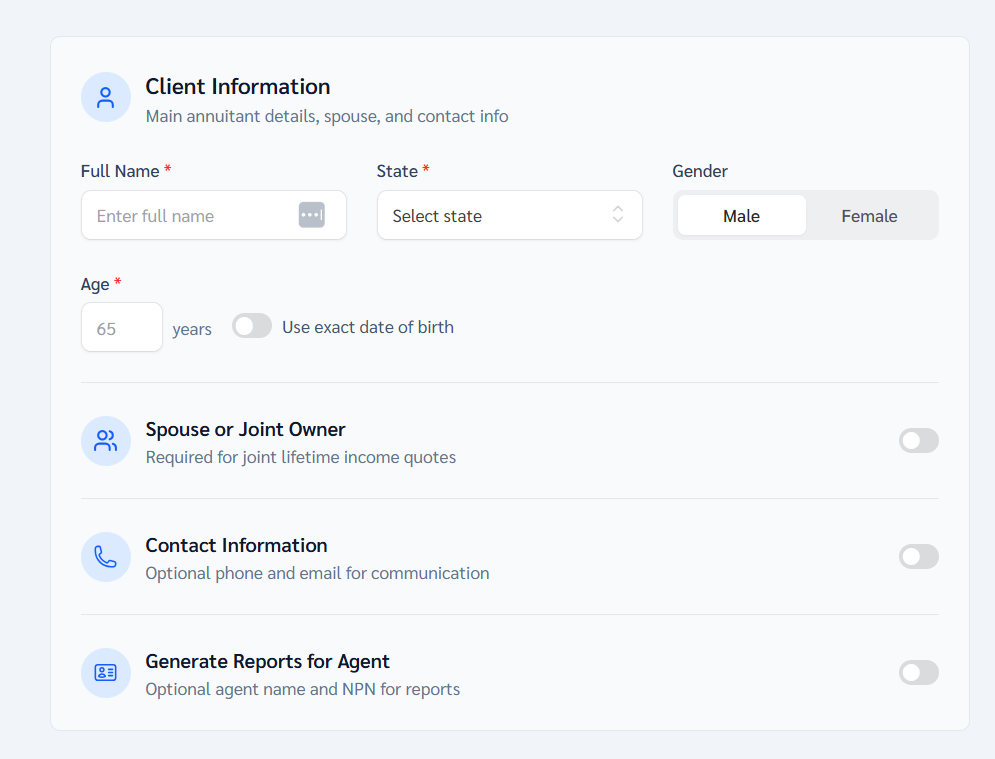Click the Generate Reports ID card icon
This screenshot has height=759, width=995.
pos(106,673)
